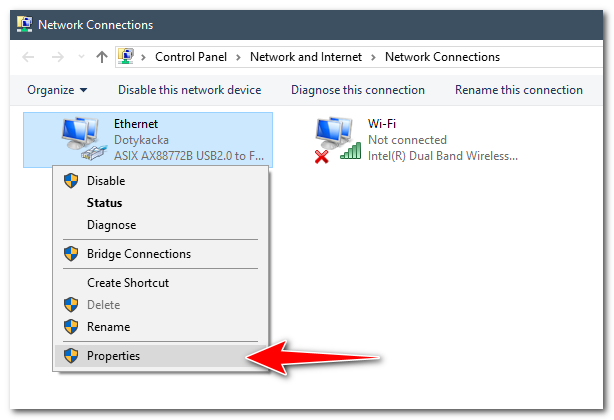Expand the chevron after Network and Internet

[373, 57]
